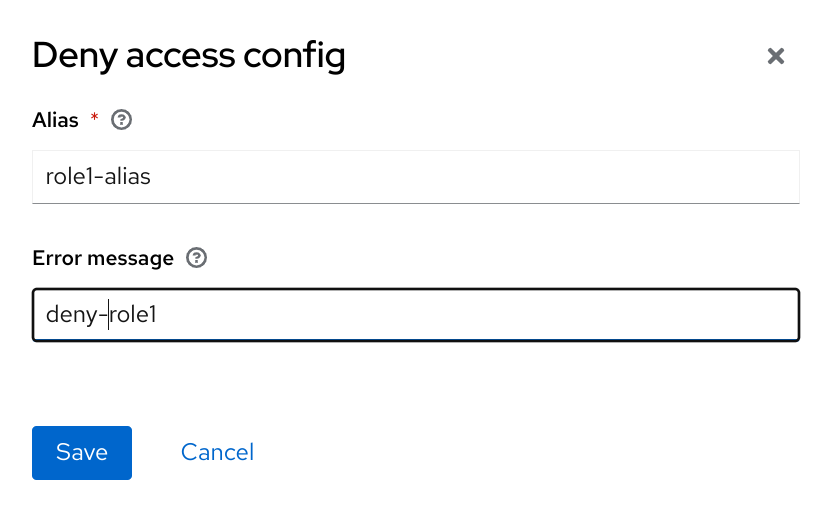830x512 pixels.
Task: Show help for Error message field
Action: click(x=197, y=258)
